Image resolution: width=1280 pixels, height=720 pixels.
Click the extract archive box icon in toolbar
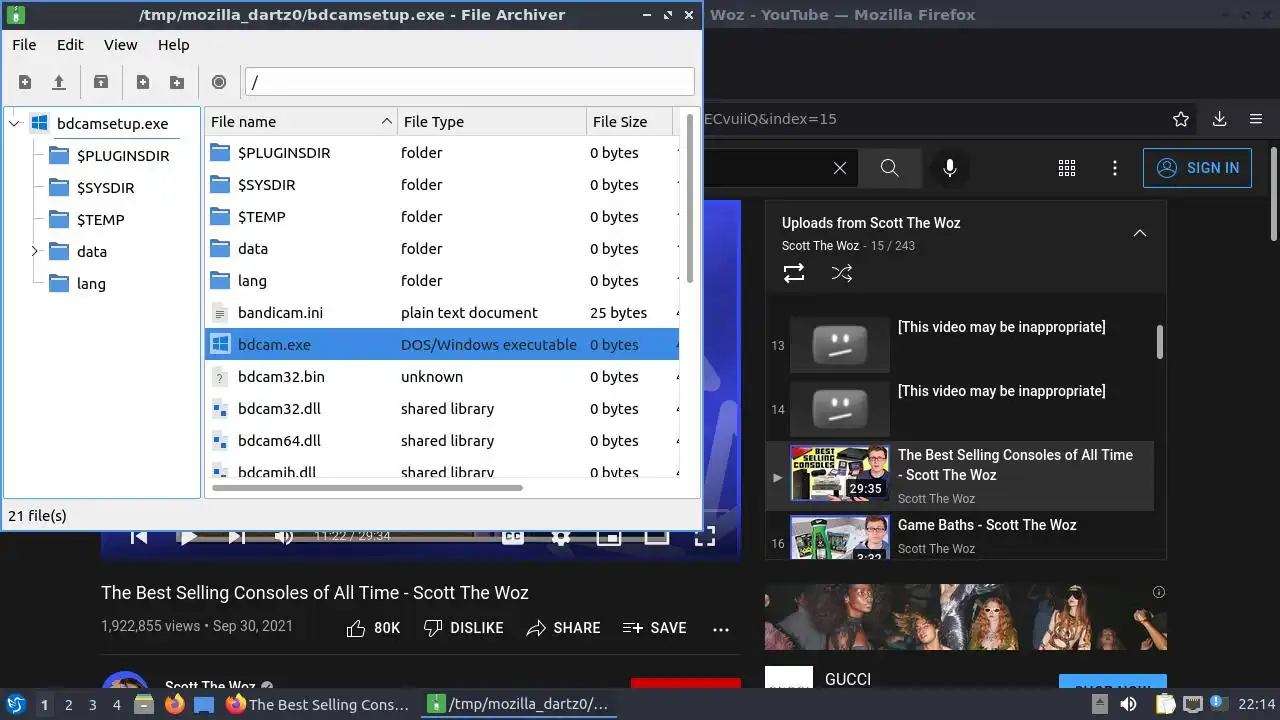click(101, 82)
